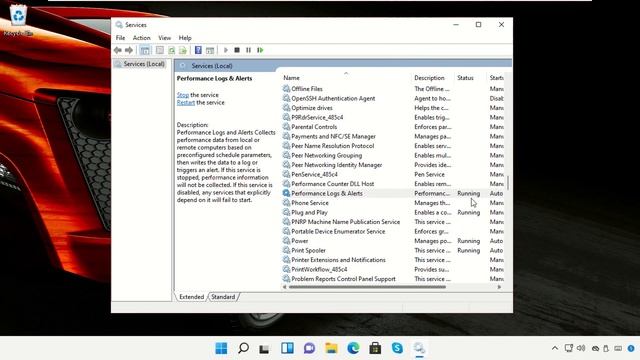Image resolution: width=640 pixels, height=360 pixels.
Task: Select Printer Extensions and Notifications service
Action: (x=338, y=260)
